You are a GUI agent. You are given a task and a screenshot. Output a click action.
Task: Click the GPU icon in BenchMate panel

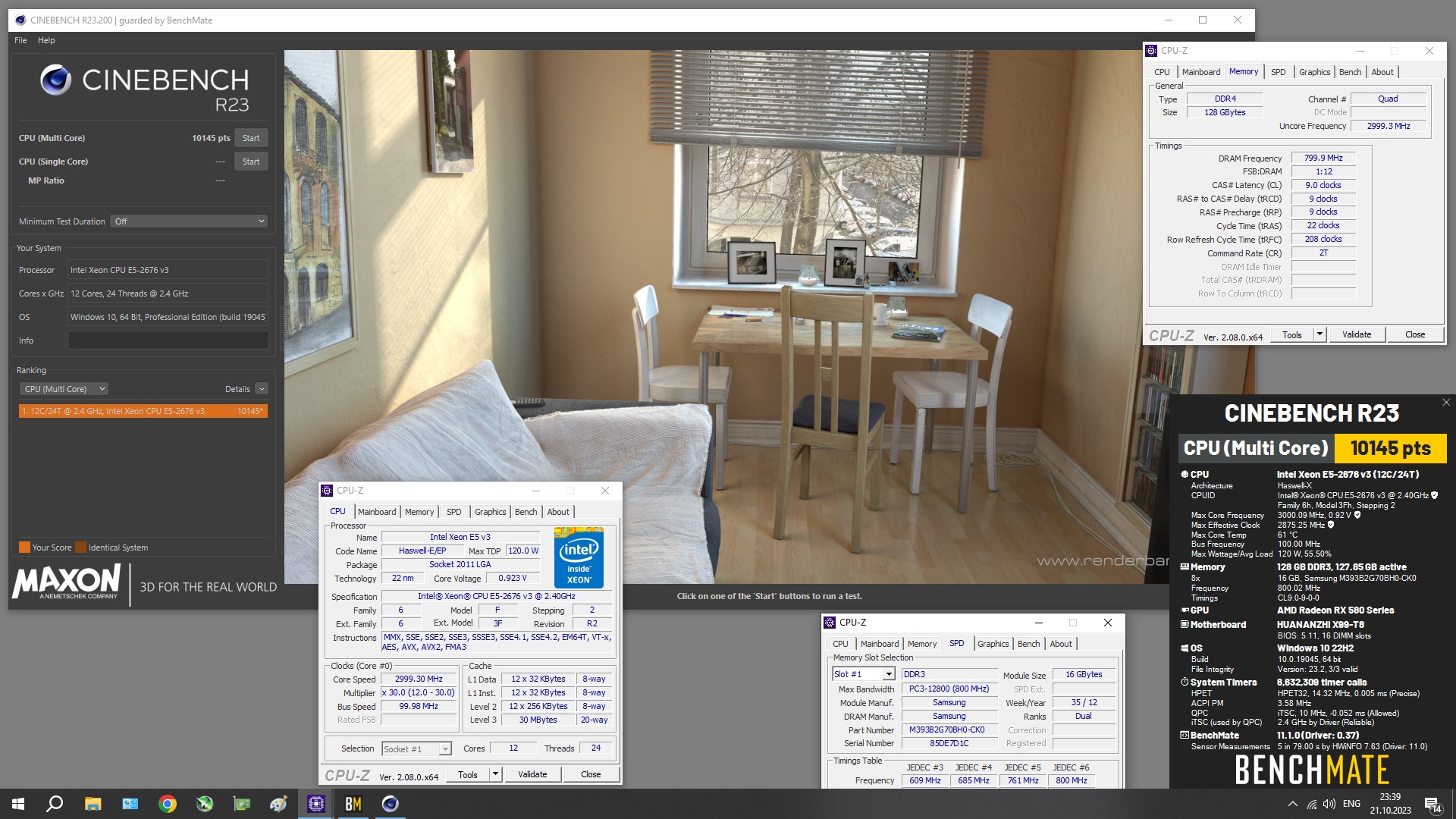[1185, 610]
